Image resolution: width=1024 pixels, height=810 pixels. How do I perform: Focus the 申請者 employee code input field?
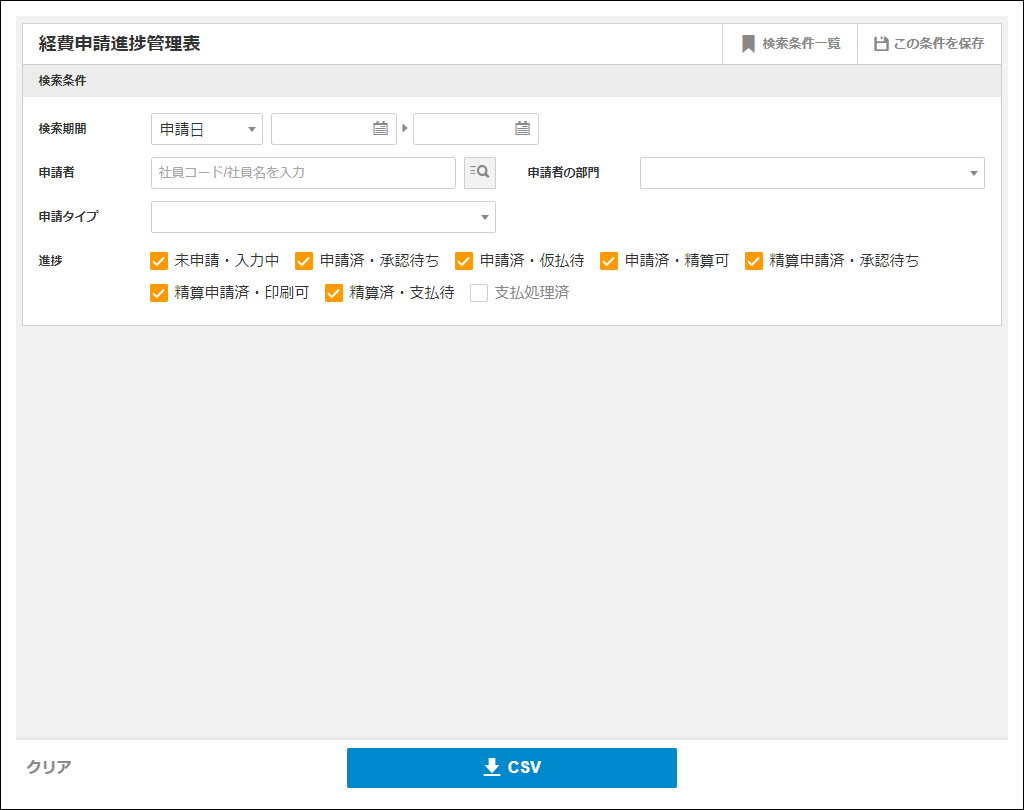click(303, 173)
